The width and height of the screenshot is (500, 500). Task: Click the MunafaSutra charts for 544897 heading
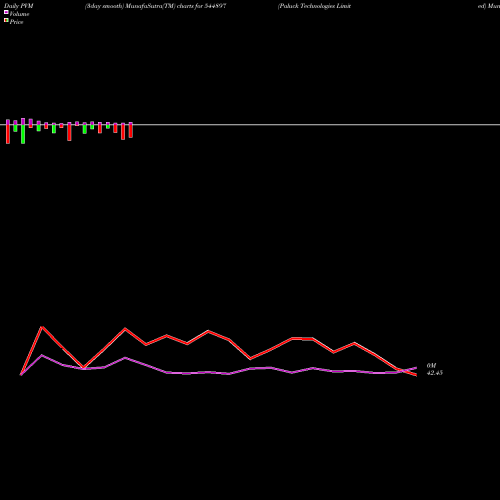point(155,6)
